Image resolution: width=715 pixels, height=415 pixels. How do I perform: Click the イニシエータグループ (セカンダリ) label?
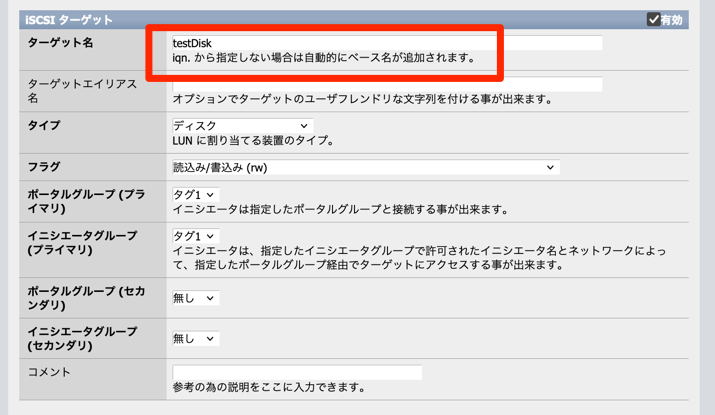click(82, 339)
